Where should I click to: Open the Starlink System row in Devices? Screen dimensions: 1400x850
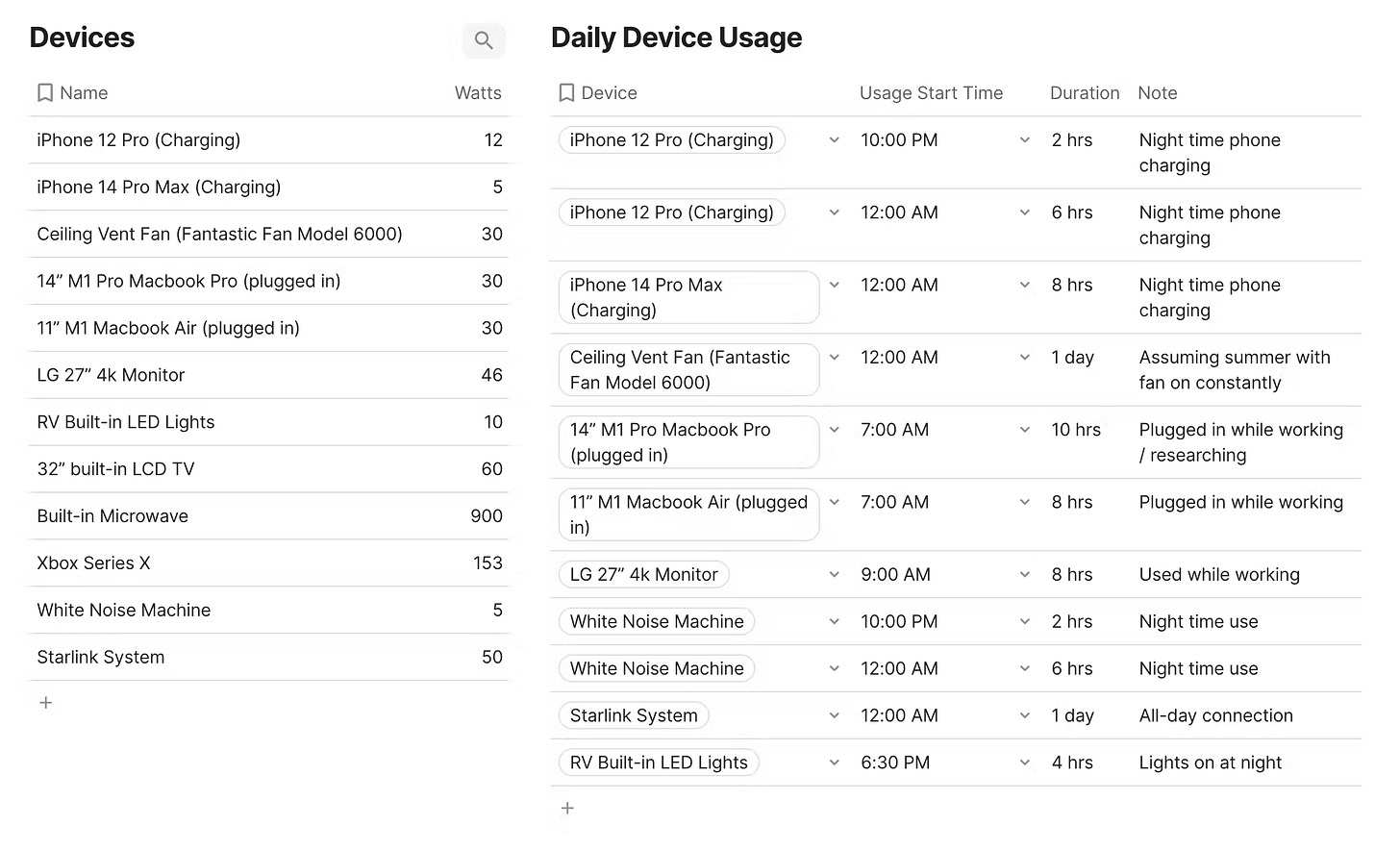pos(268,658)
